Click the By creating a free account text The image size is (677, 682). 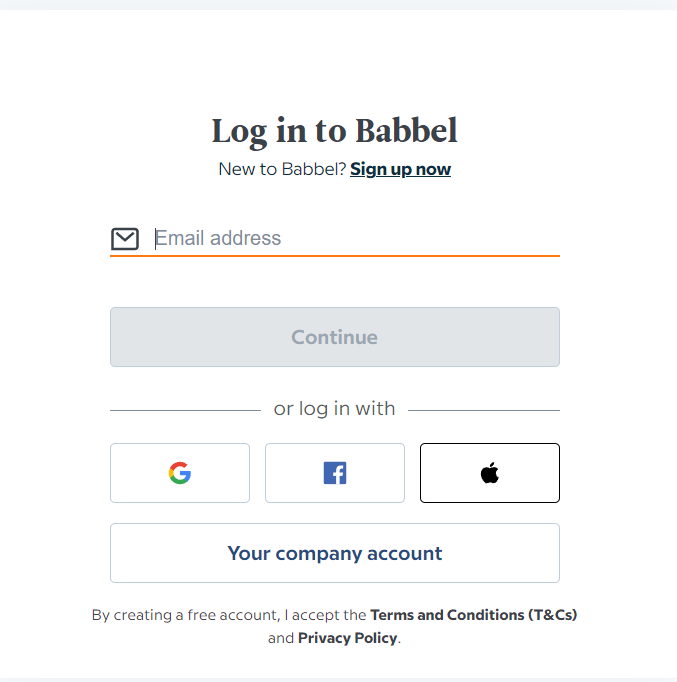(x=178, y=615)
